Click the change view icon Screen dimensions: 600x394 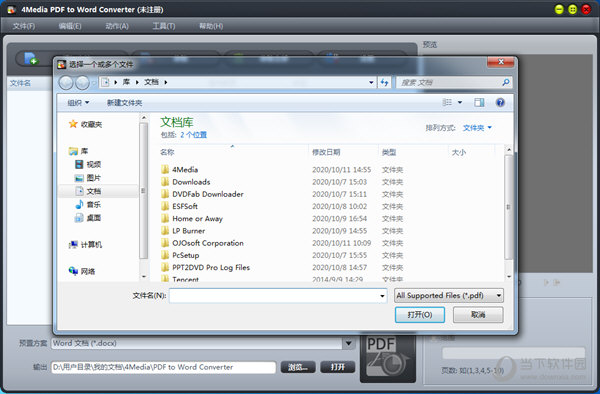point(447,103)
